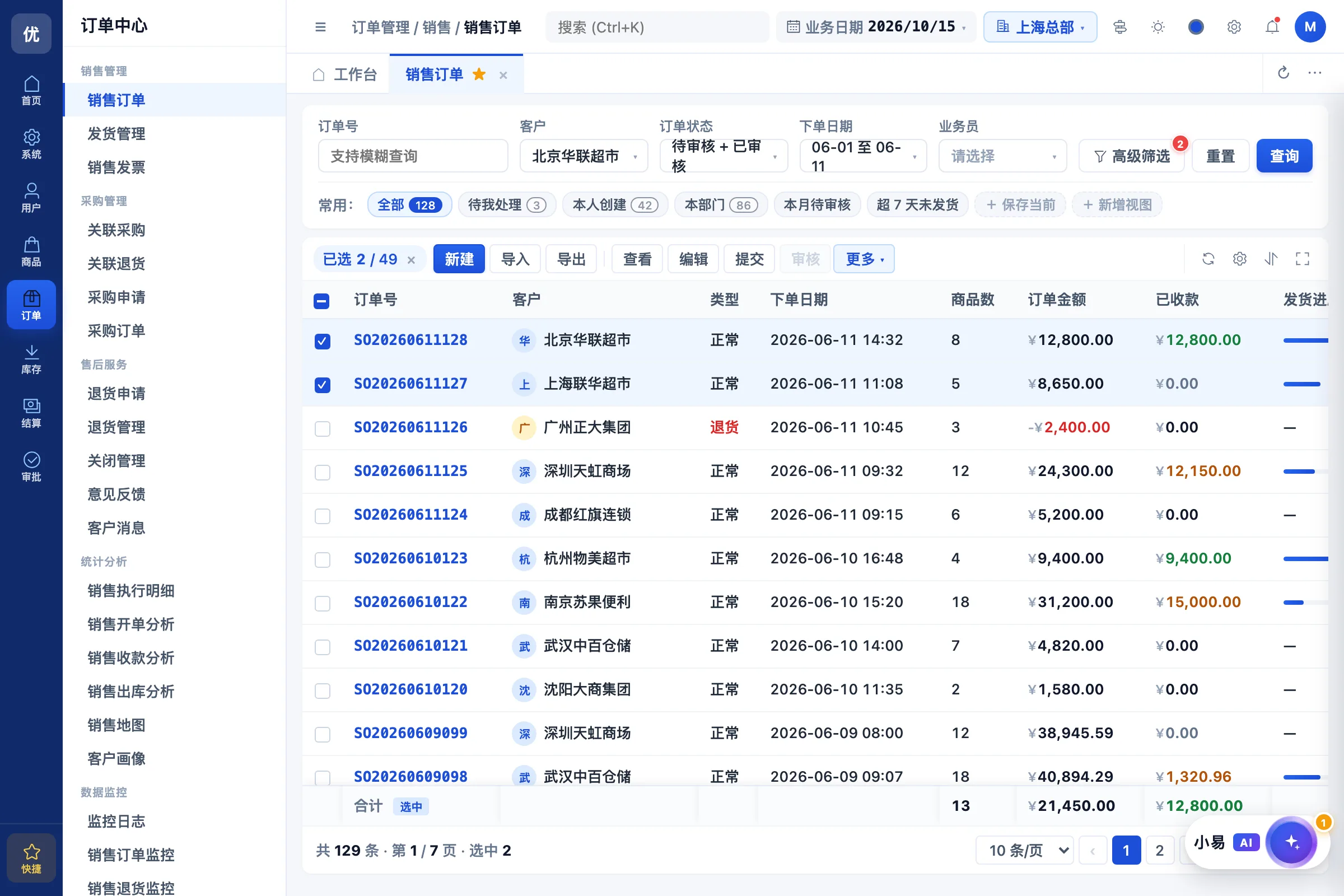Open 结算 icon in left rail
1344x896 pixels.
tap(31, 413)
